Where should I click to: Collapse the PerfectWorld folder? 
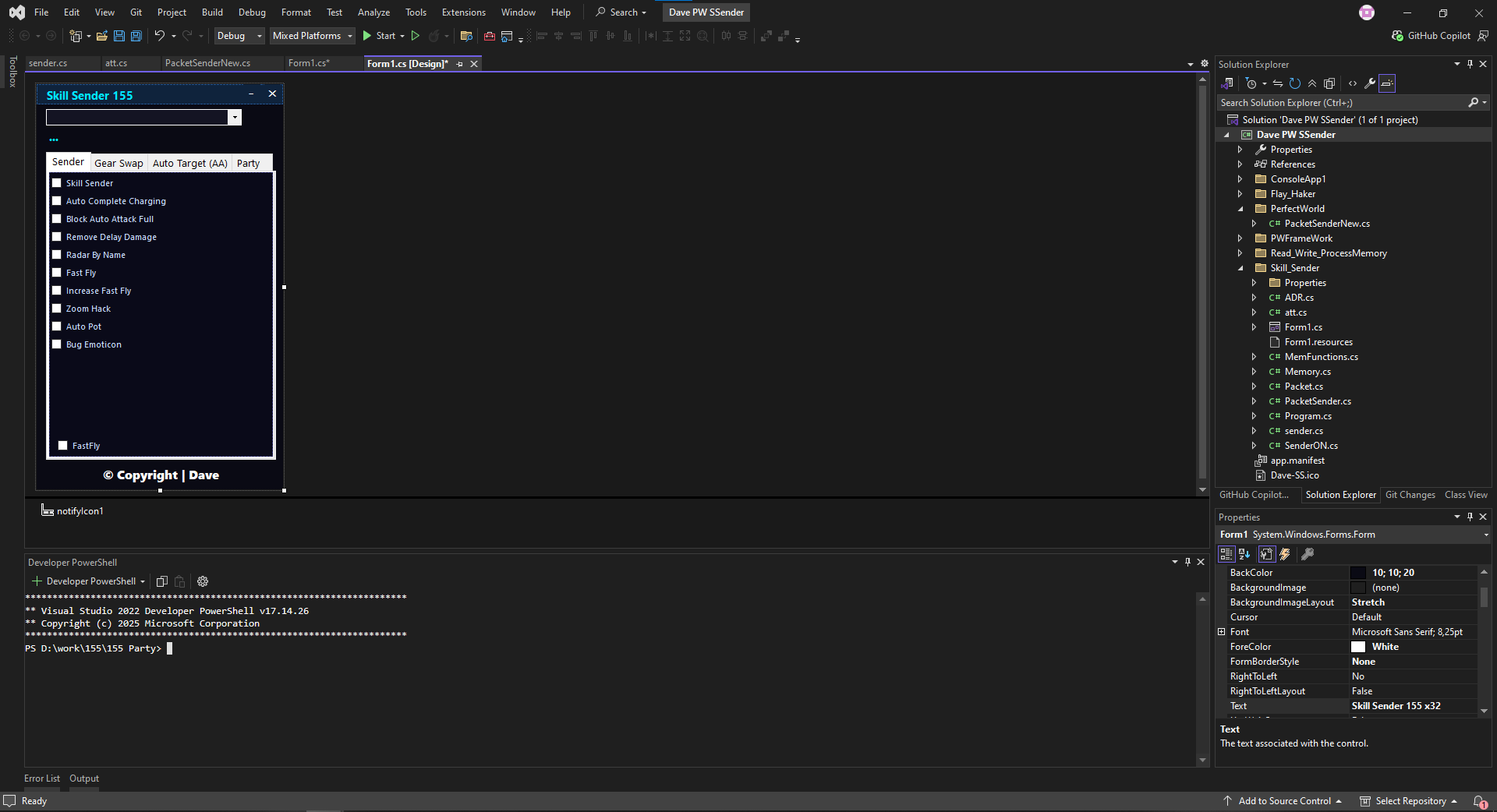pos(1240,209)
